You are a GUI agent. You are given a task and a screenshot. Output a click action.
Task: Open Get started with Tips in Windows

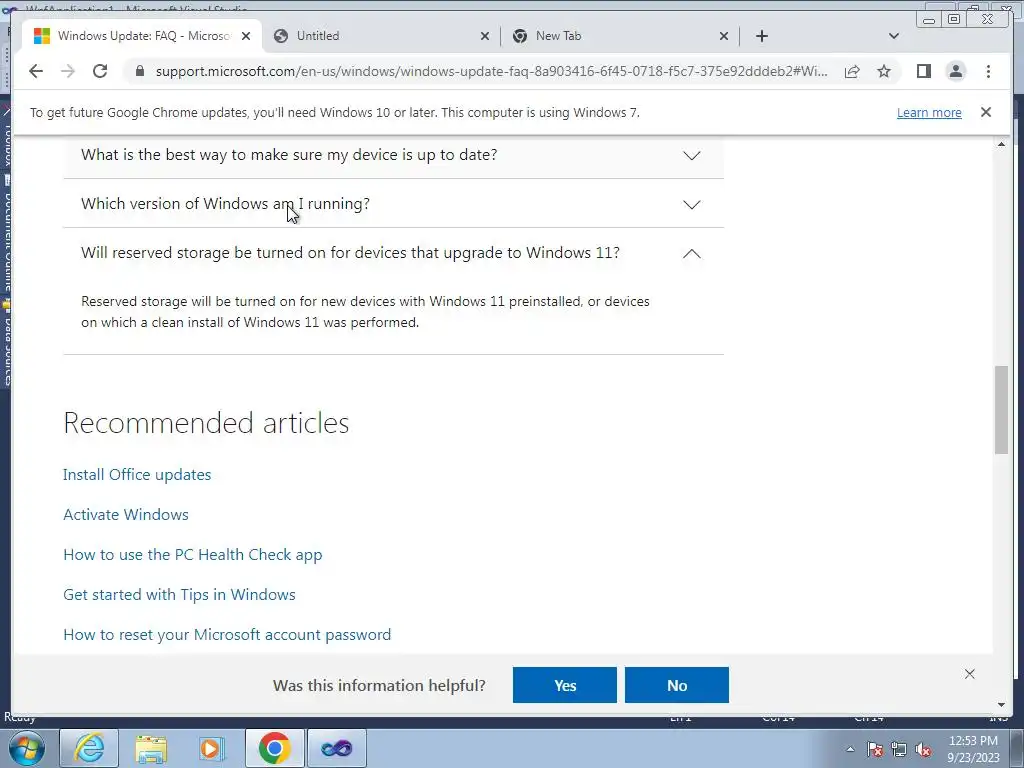click(180, 594)
